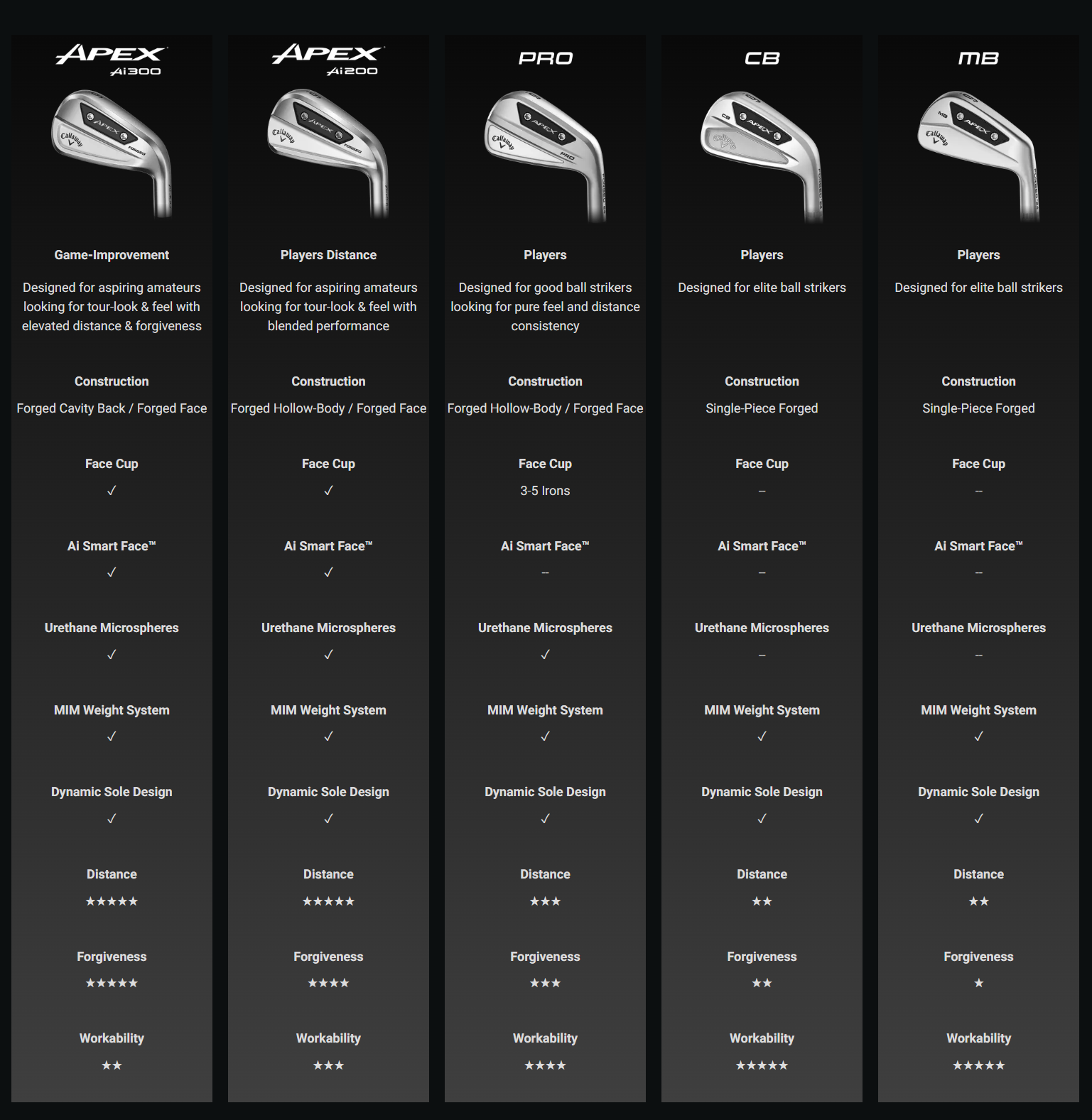Click Dynamic Sole Design checkmark in CB column
Image resolution: width=1092 pixels, height=1120 pixels.
coord(762,819)
